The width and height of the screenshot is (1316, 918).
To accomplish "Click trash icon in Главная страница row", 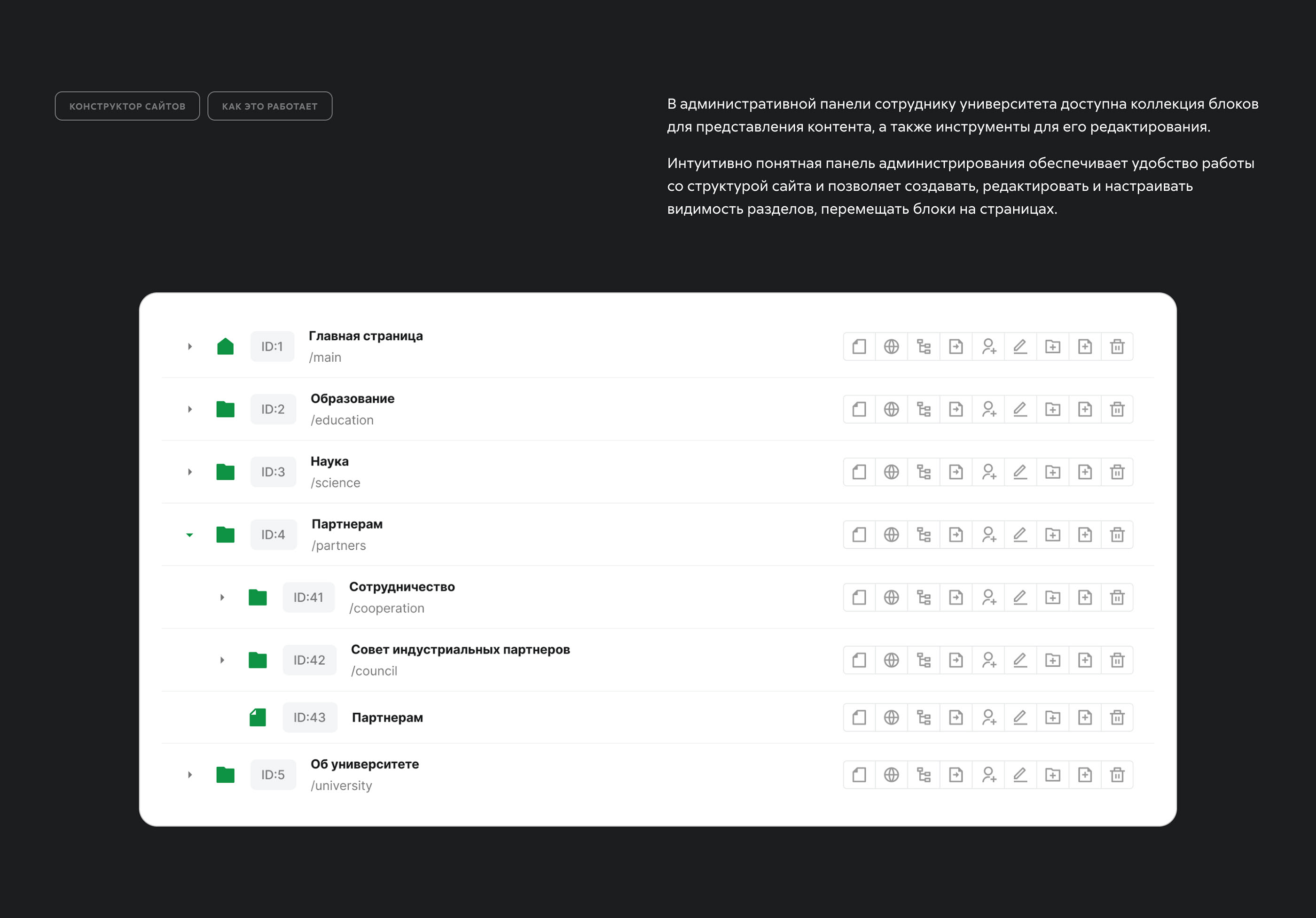I will 1117,347.
